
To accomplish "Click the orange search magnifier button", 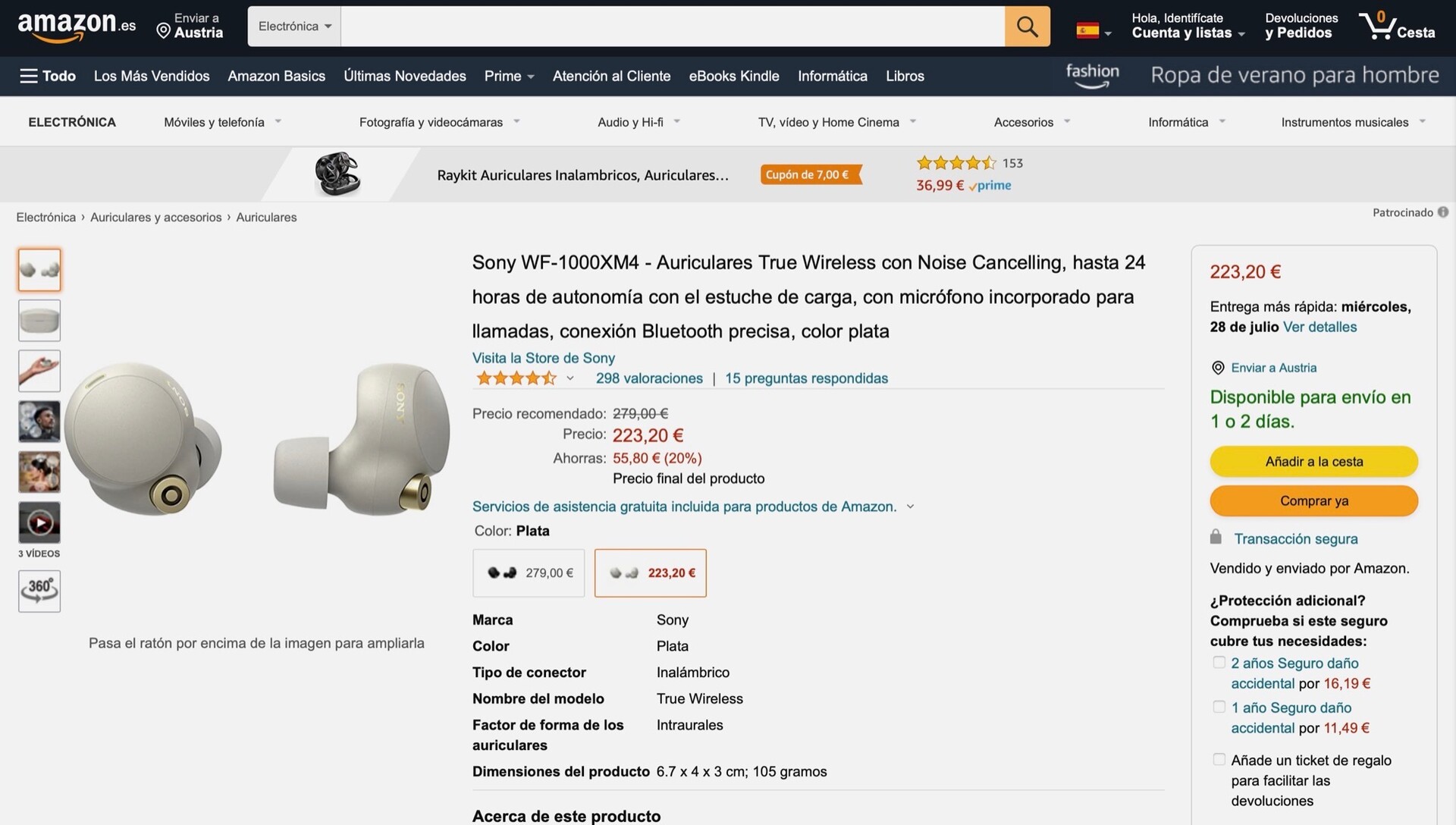I will (x=1027, y=27).
